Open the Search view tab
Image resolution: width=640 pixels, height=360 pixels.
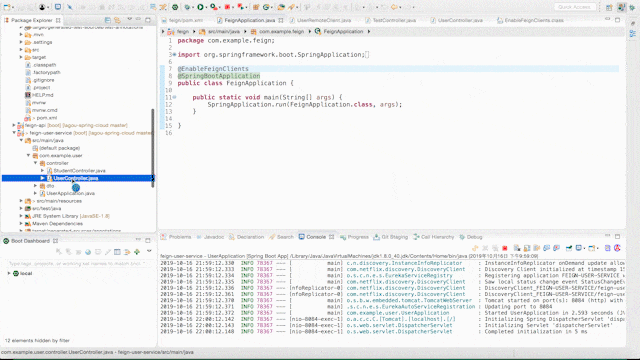pos(281,237)
